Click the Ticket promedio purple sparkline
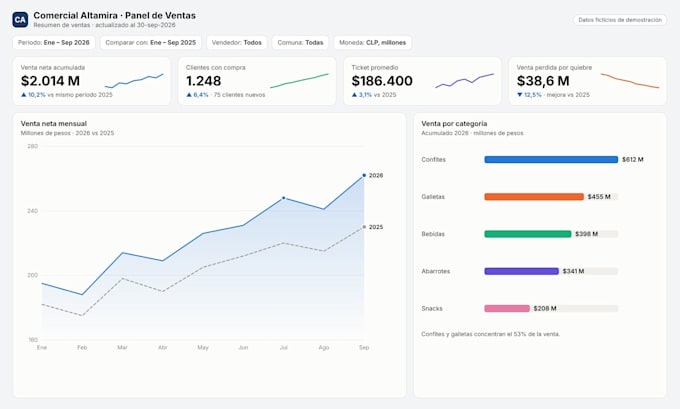Screen dimensions: 680x409 tap(464, 81)
